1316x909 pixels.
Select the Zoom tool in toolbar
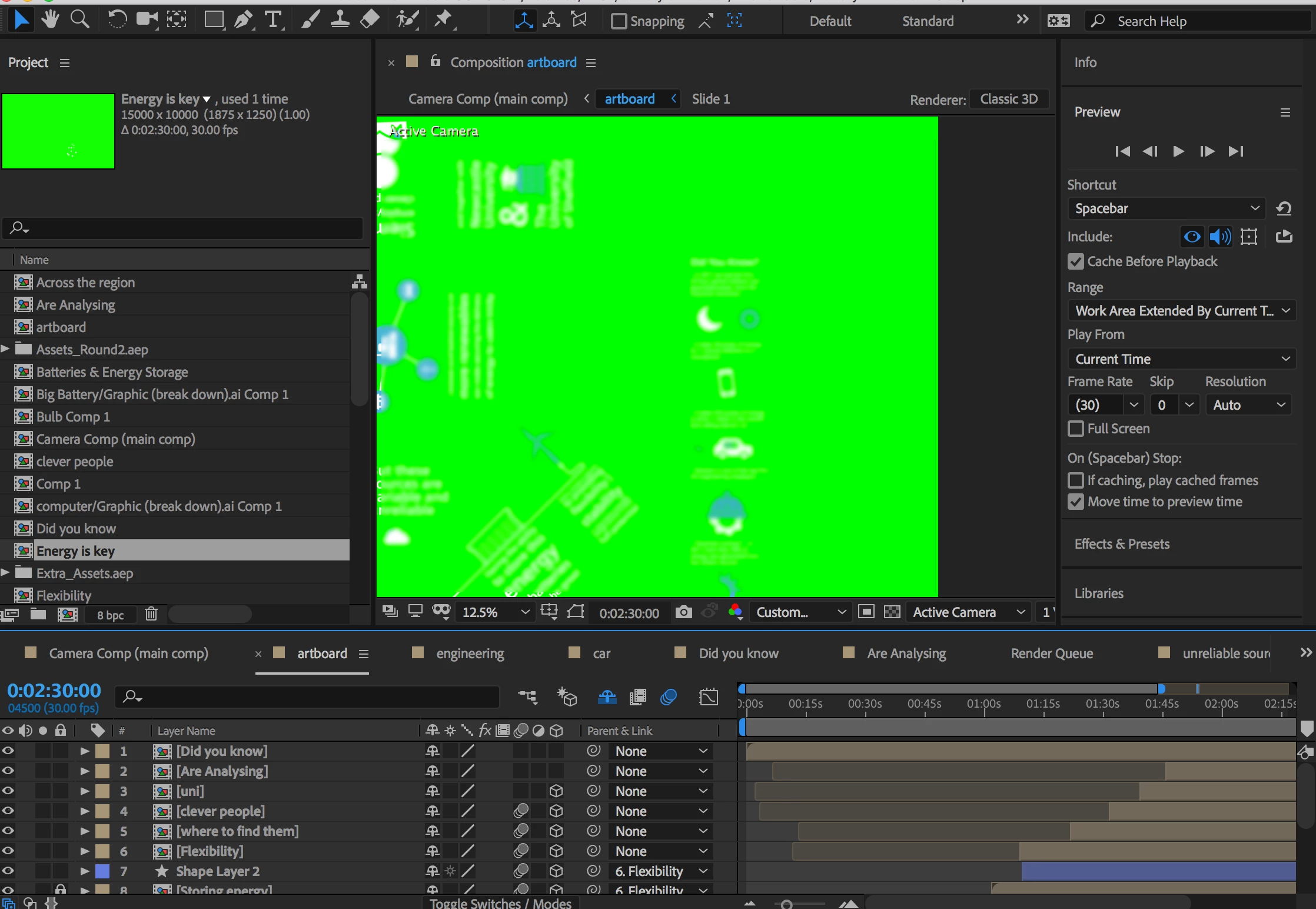(80, 20)
